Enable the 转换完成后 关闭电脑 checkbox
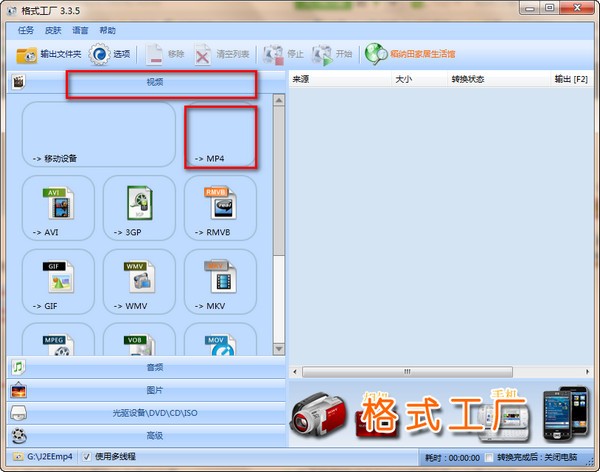 (x=489, y=457)
